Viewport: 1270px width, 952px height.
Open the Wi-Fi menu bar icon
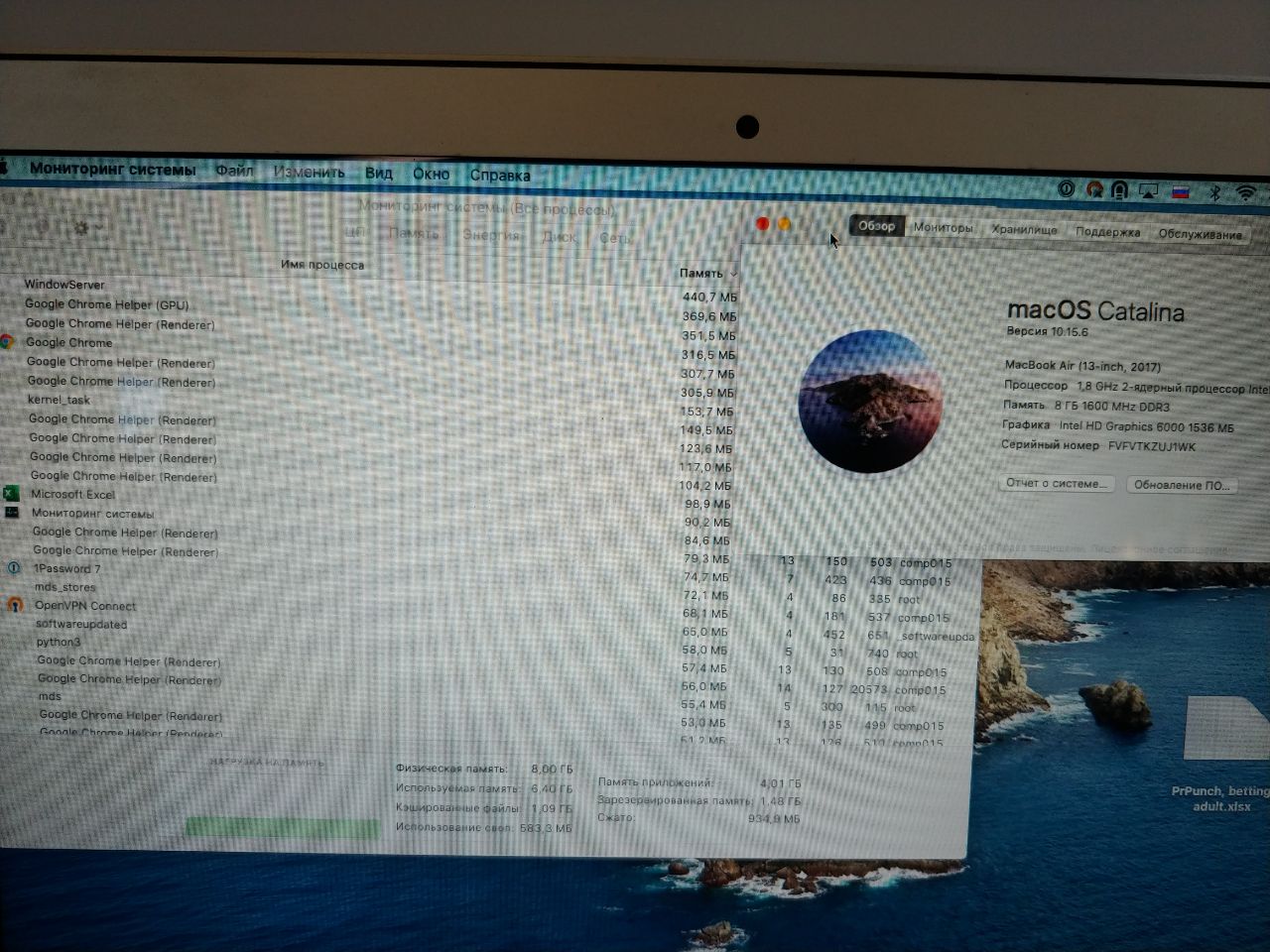(x=1246, y=192)
